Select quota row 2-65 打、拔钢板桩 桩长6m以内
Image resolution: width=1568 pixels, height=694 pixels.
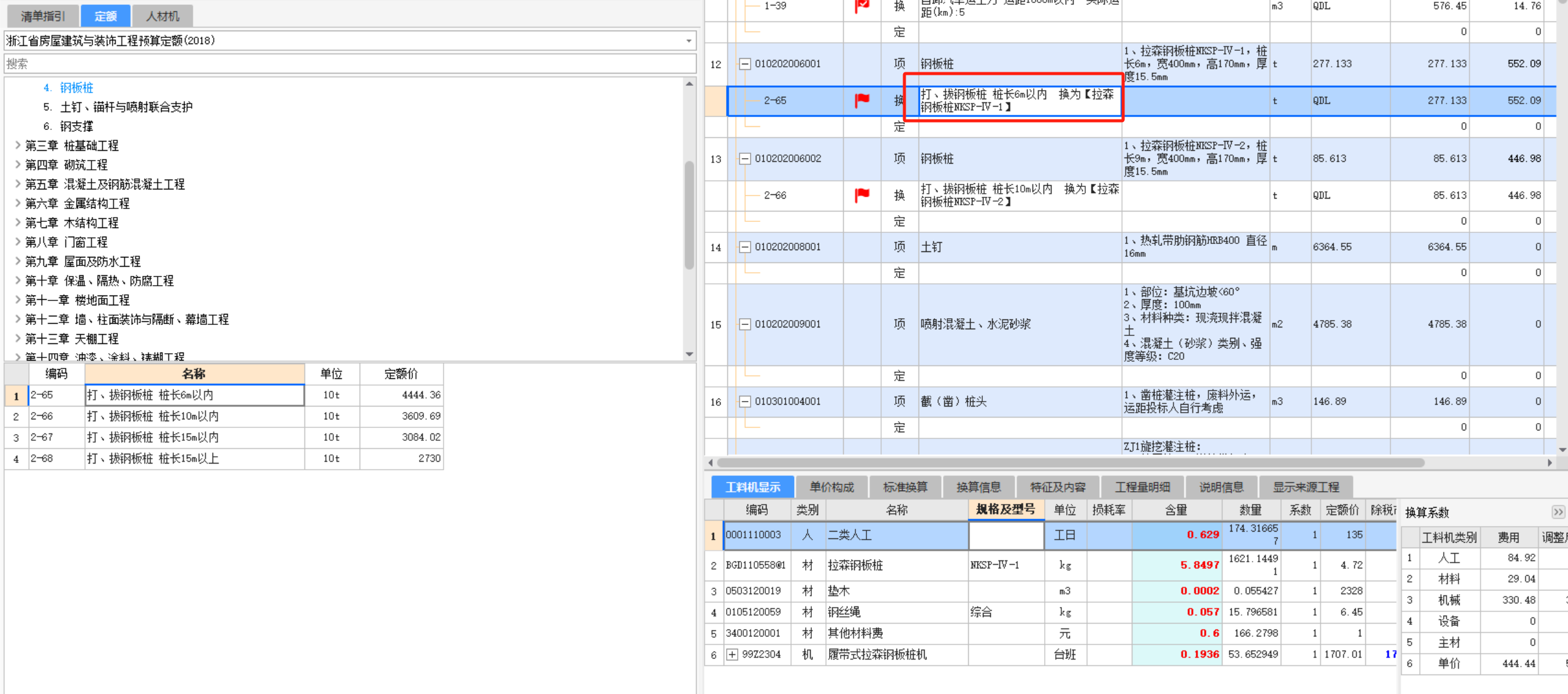pos(224,395)
